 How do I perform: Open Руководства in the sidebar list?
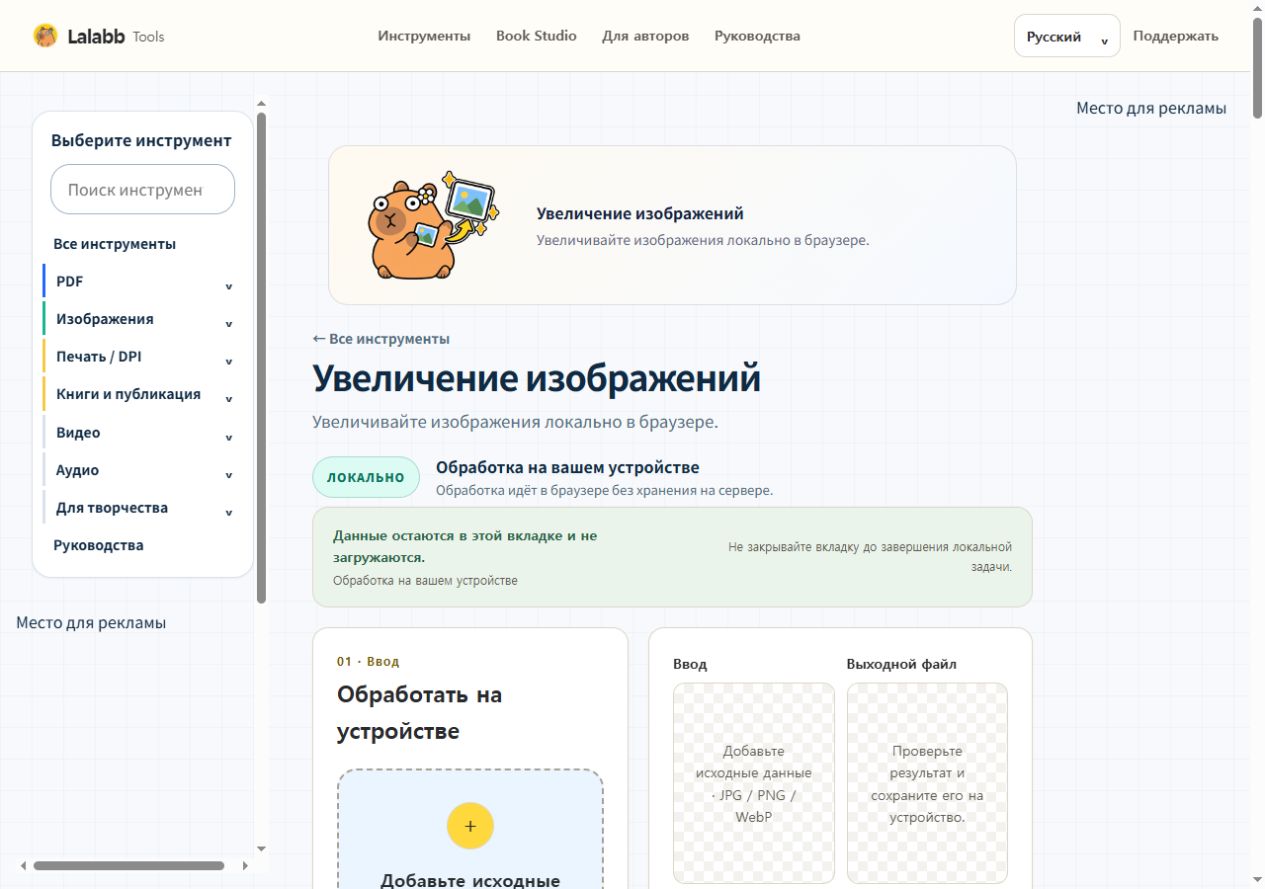(x=98, y=545)
